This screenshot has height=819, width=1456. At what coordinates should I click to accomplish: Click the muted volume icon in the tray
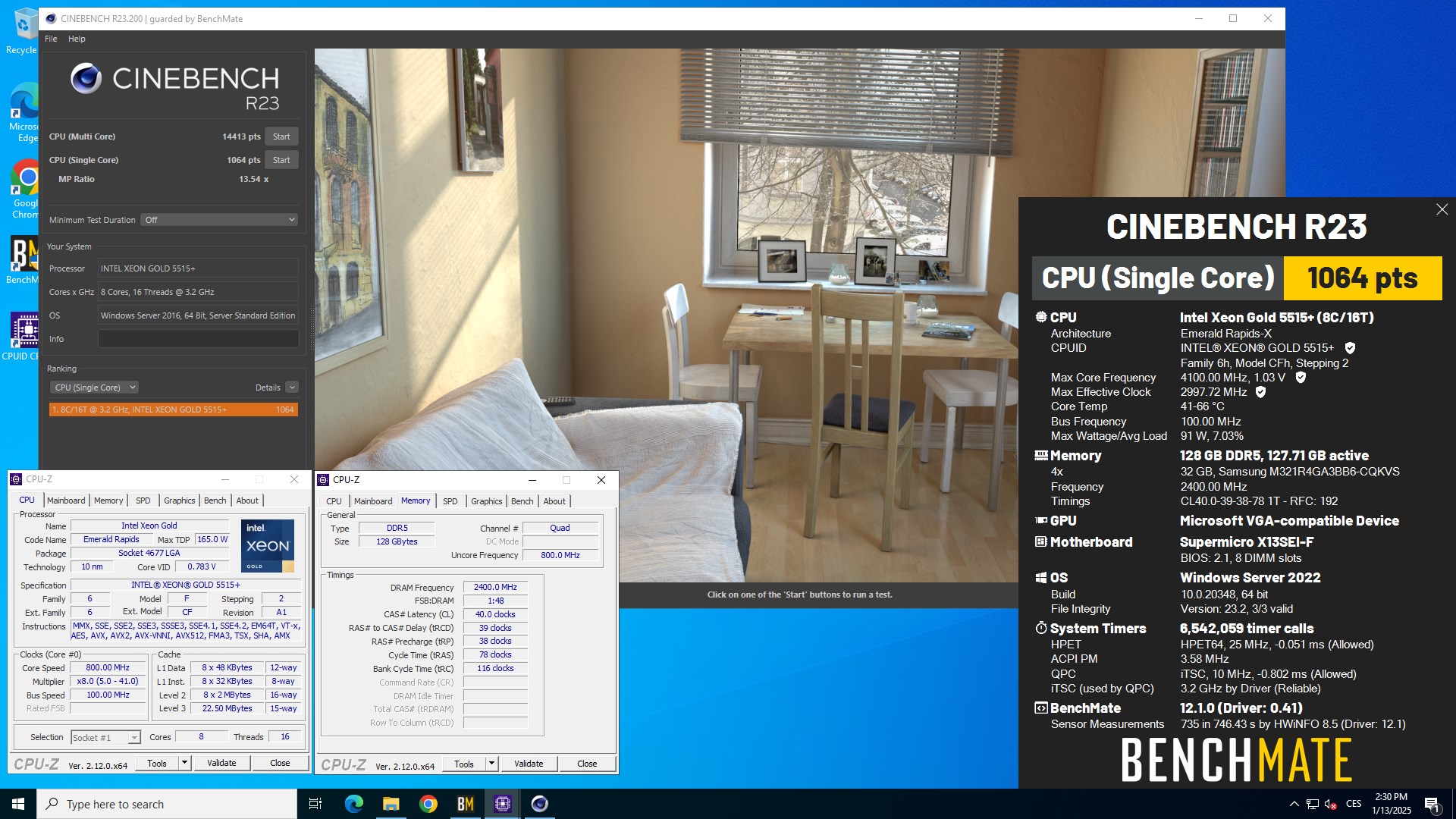1330,804
